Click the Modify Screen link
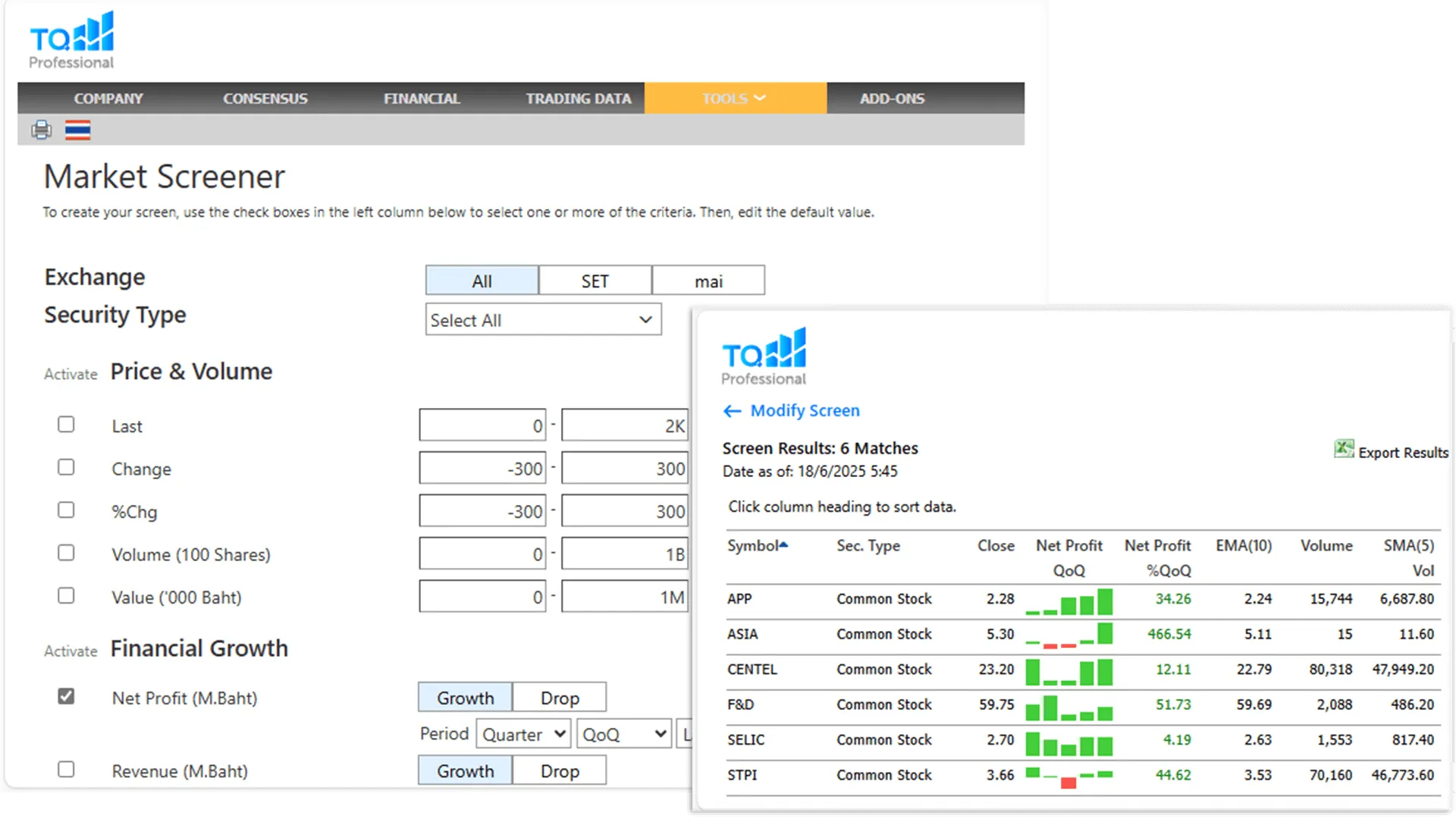Image resolution: width=1456 pixels, height=819 pixels. tap(805, 411)
